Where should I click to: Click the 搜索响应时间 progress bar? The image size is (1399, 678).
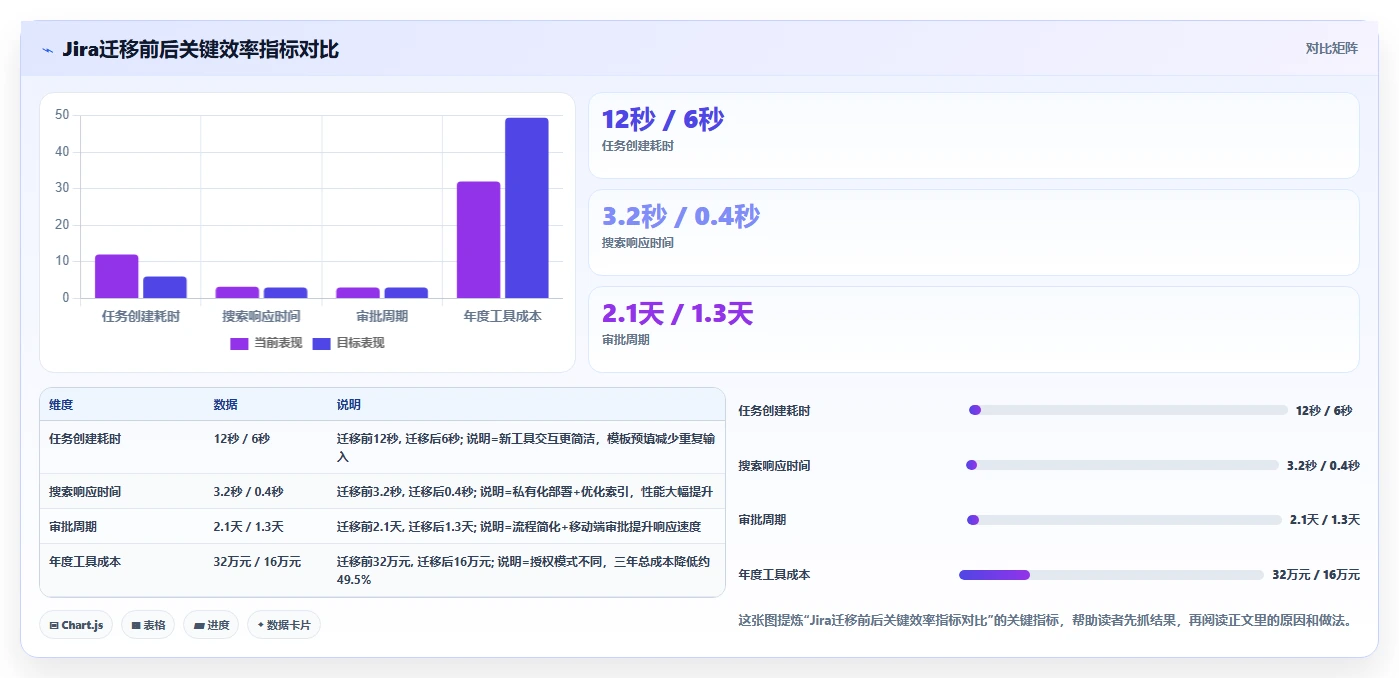tap(1122, 465)
